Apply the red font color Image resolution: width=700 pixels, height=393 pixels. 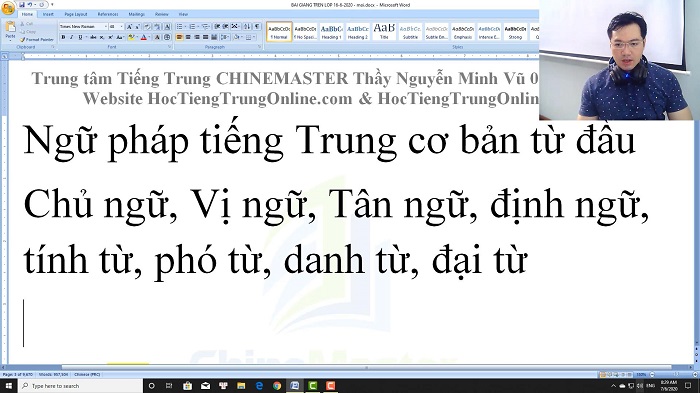[x=143, y=38]
